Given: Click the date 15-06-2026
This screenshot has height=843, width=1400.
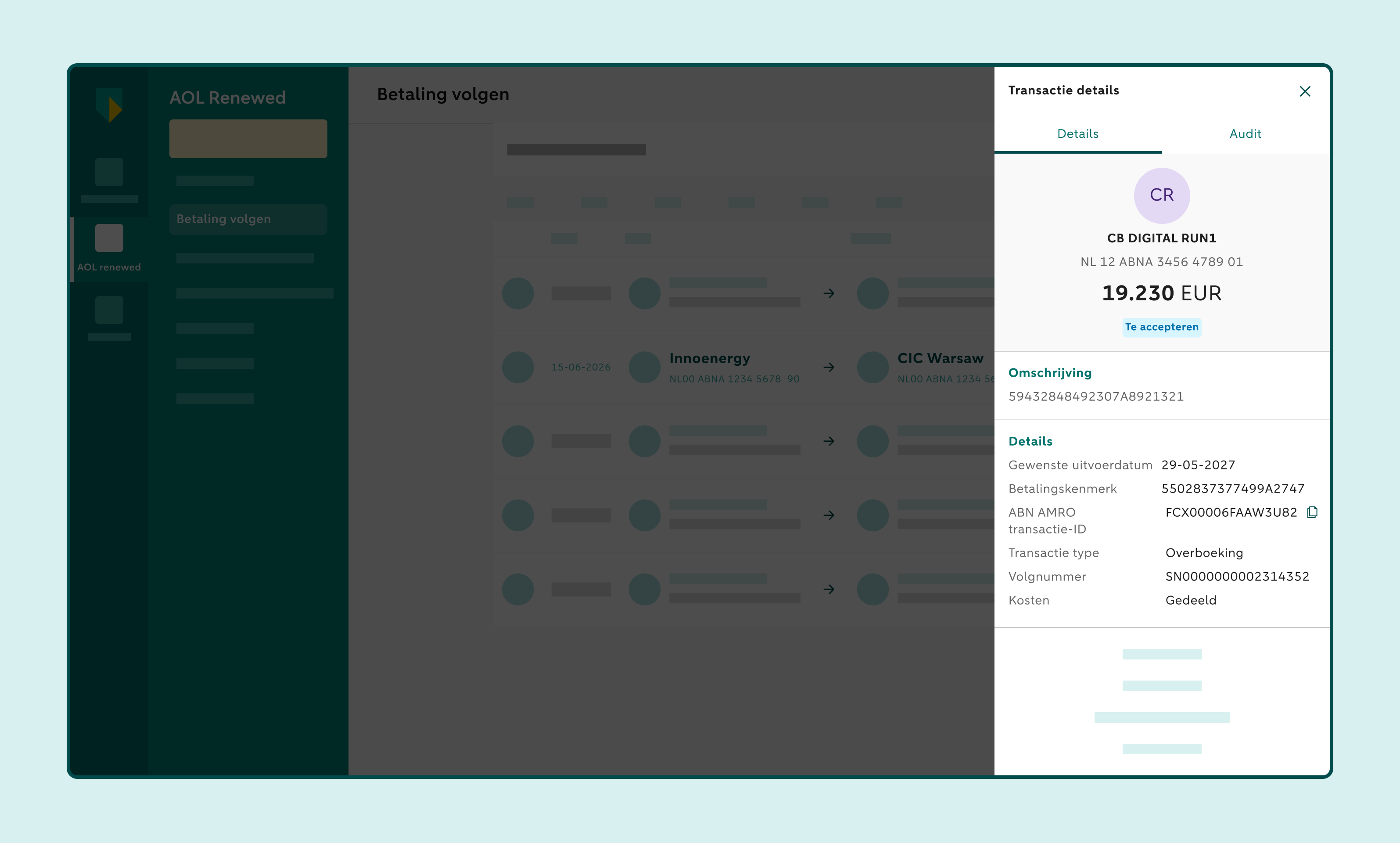Looking at the screenshot, I should coord(581,367).
